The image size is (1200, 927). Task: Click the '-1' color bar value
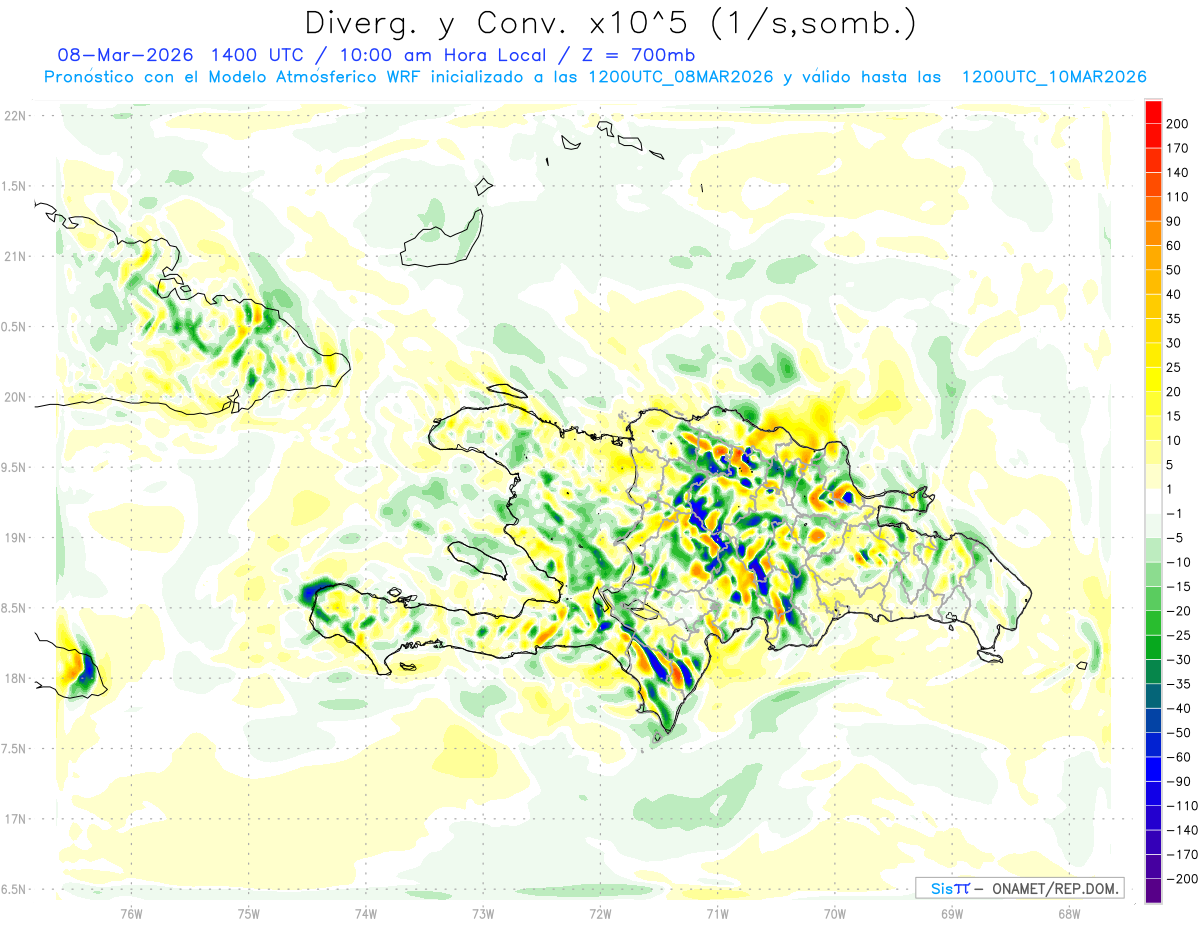coord(1174,513)
